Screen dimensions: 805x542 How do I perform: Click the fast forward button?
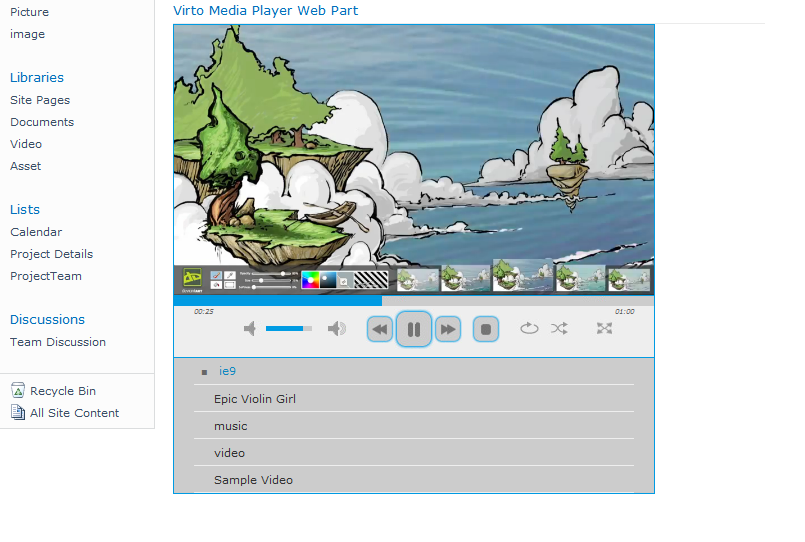tap(448, 329)
